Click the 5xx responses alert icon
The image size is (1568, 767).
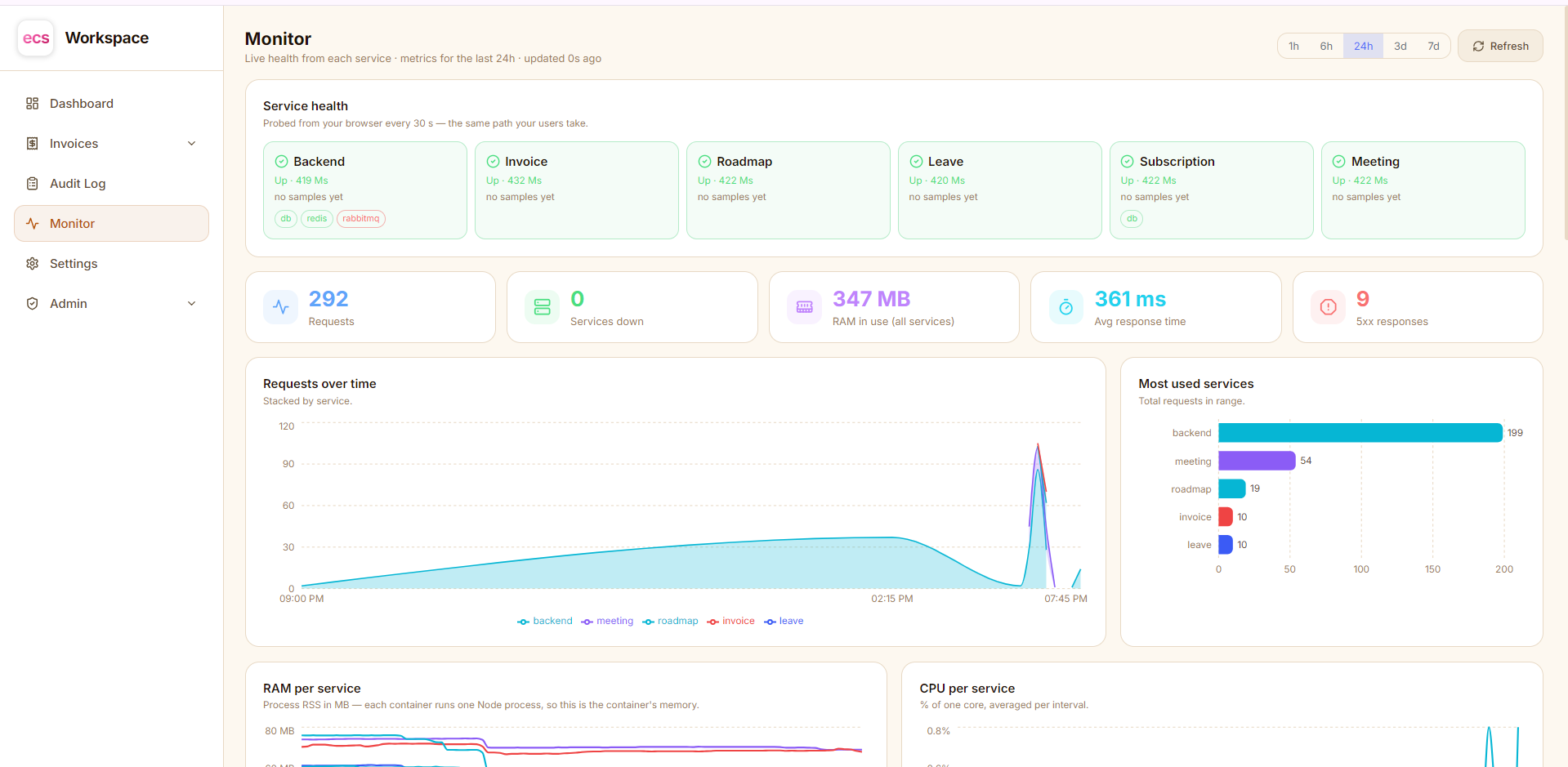[1329, 307]
